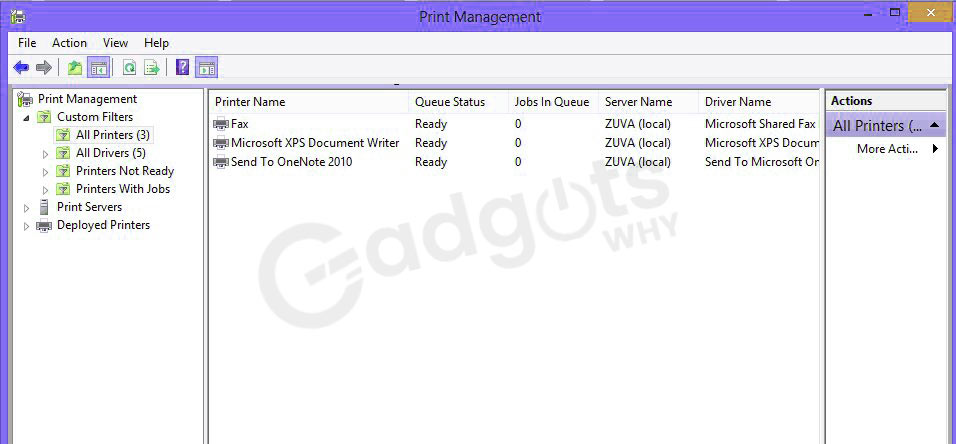Sort by Queue Status column header
956x444 pixels.
pos(458,102)
